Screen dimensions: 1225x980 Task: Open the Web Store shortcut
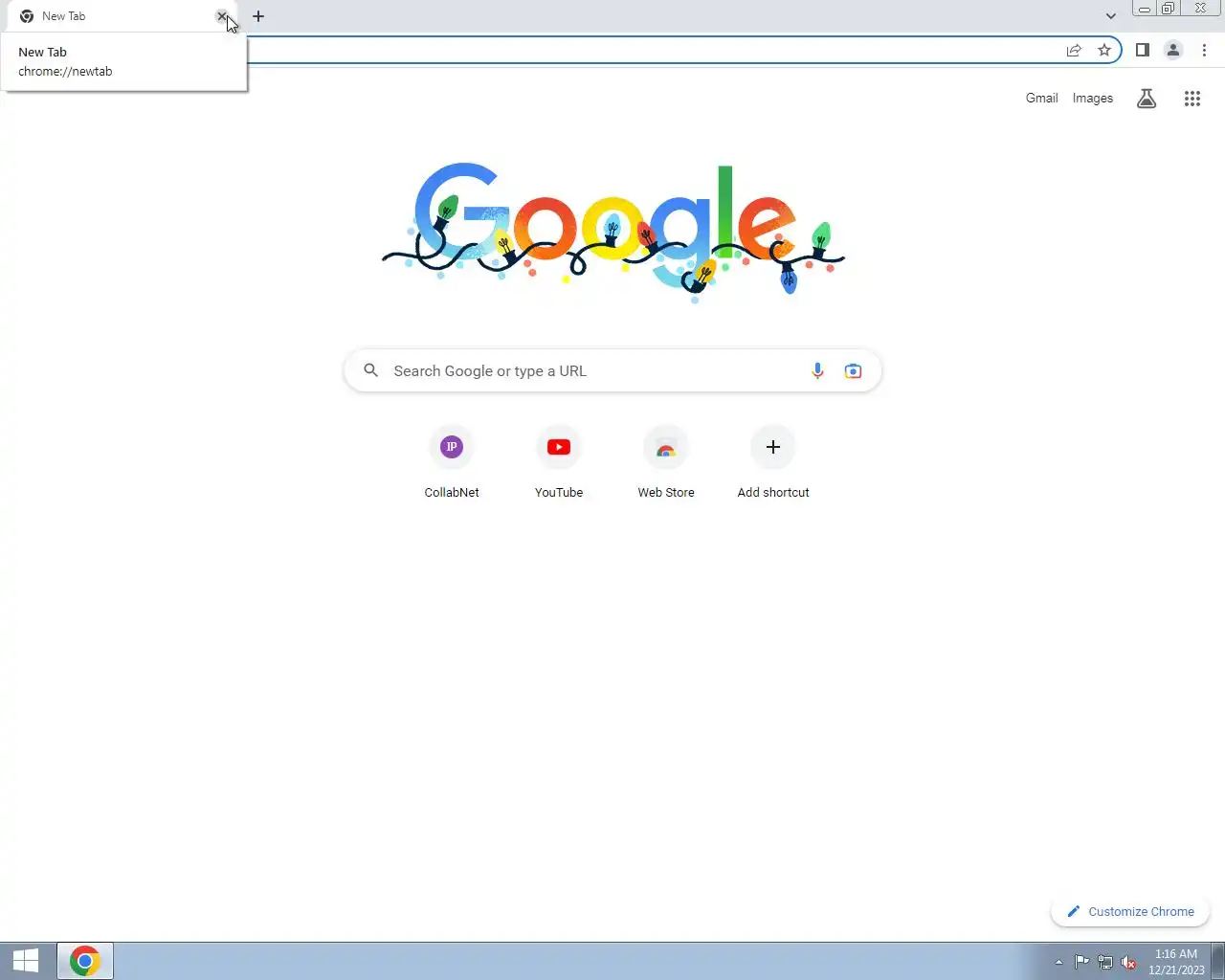(x=666, y=463)
